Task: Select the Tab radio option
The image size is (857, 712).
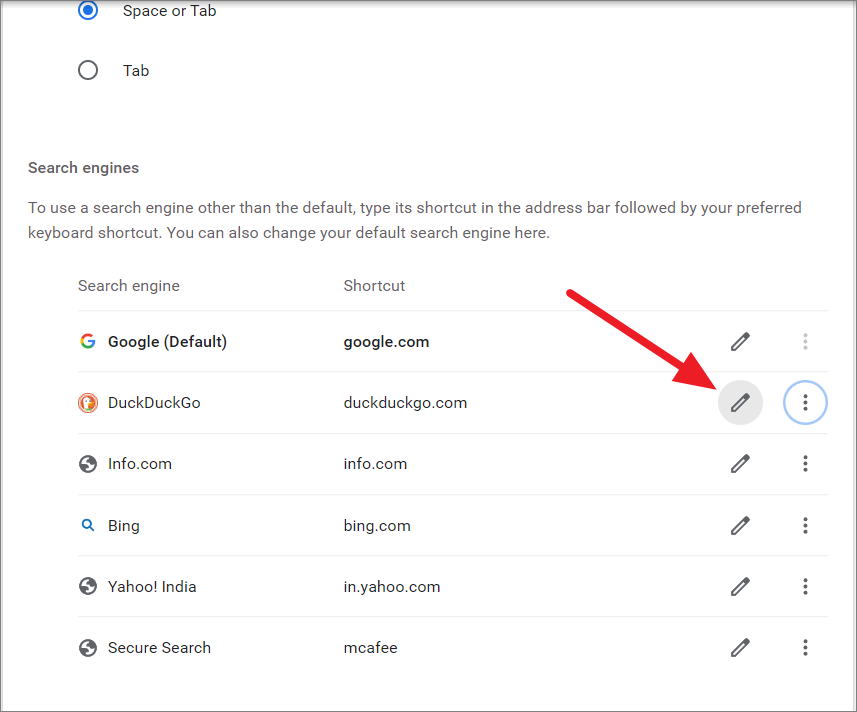Action: point(88,70)
